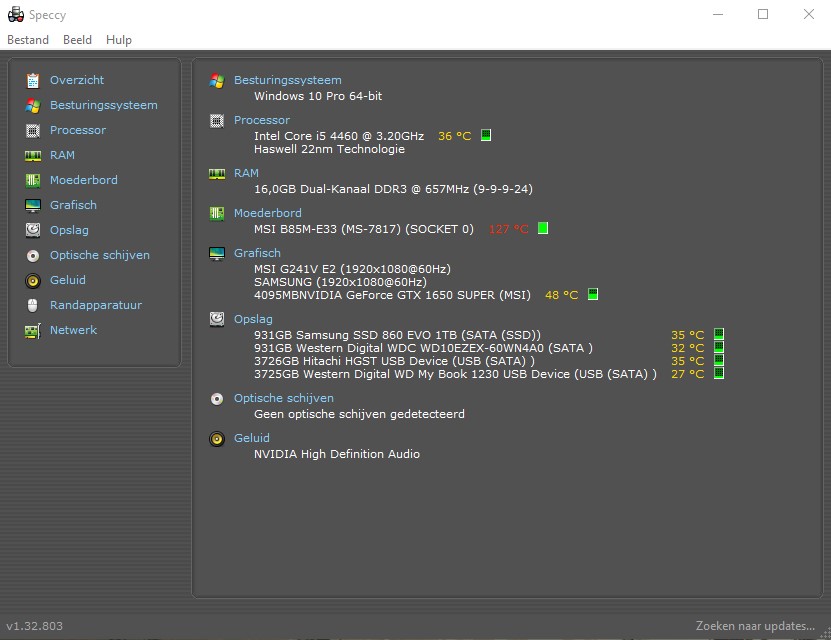Open the Beeld menu
The width and height of the screenshot is (831, 640).
pyautogui.click(x=77, y=40)
